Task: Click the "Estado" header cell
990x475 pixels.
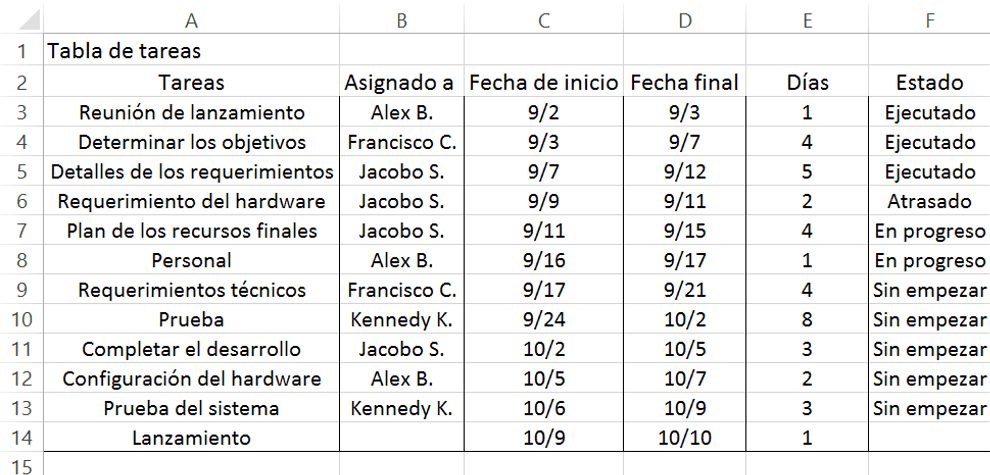Action: click(x=928, y=82)
